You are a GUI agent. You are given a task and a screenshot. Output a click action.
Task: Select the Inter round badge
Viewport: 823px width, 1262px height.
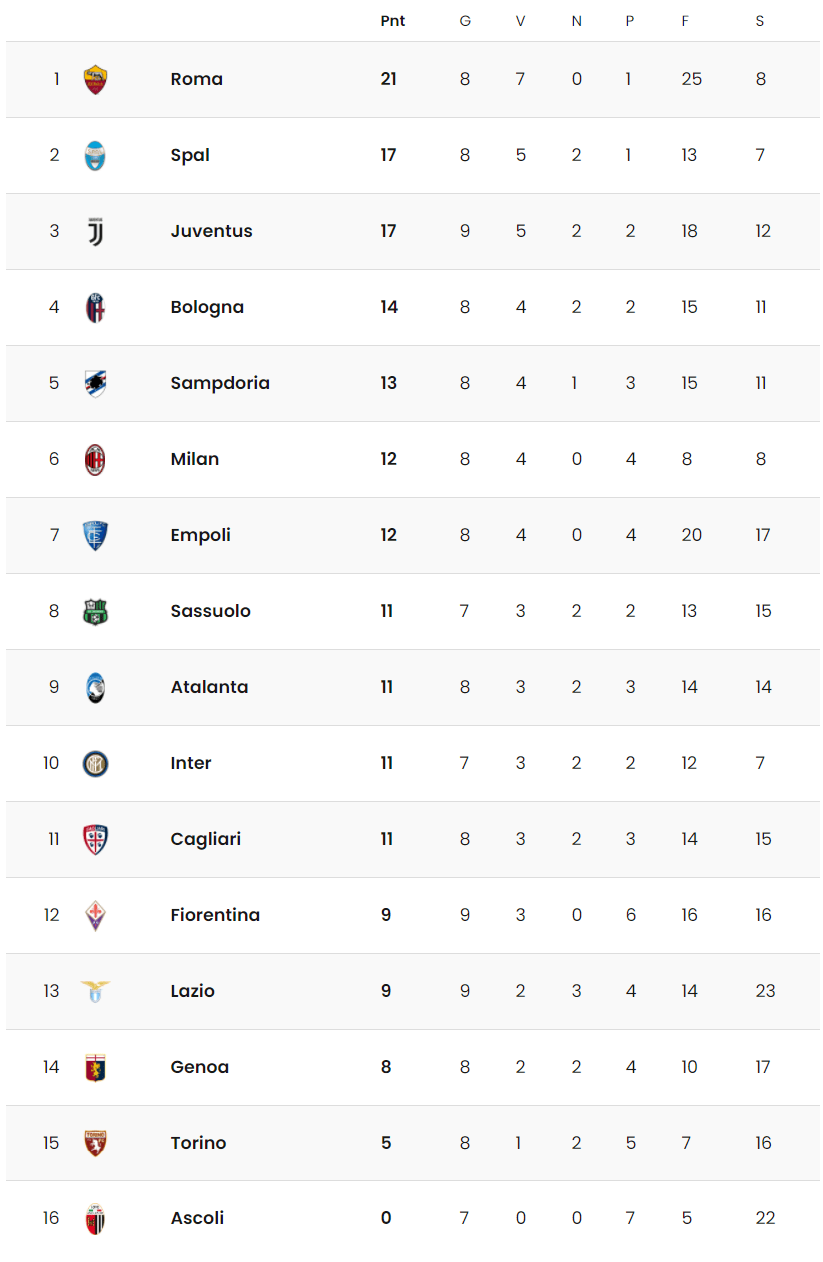tap(95, 763)
